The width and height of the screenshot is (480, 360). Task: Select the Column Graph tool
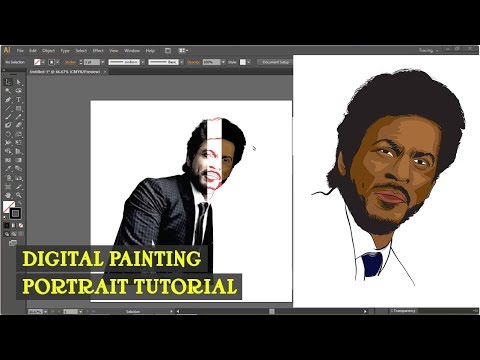point(19,178)
